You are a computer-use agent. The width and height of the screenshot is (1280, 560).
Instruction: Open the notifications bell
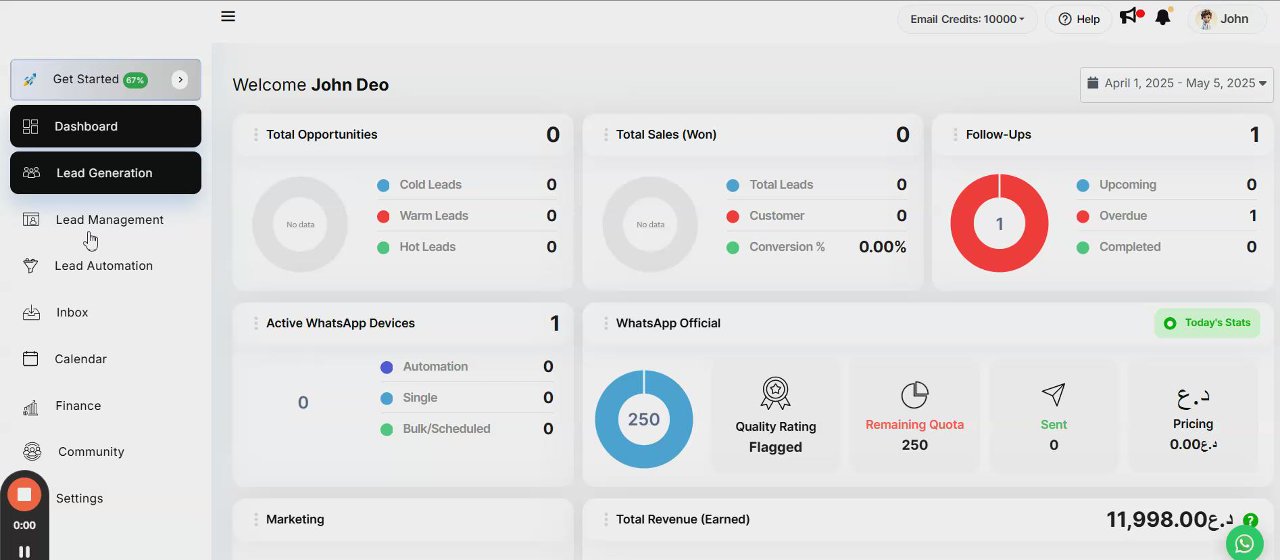[x=1162, y=18]
